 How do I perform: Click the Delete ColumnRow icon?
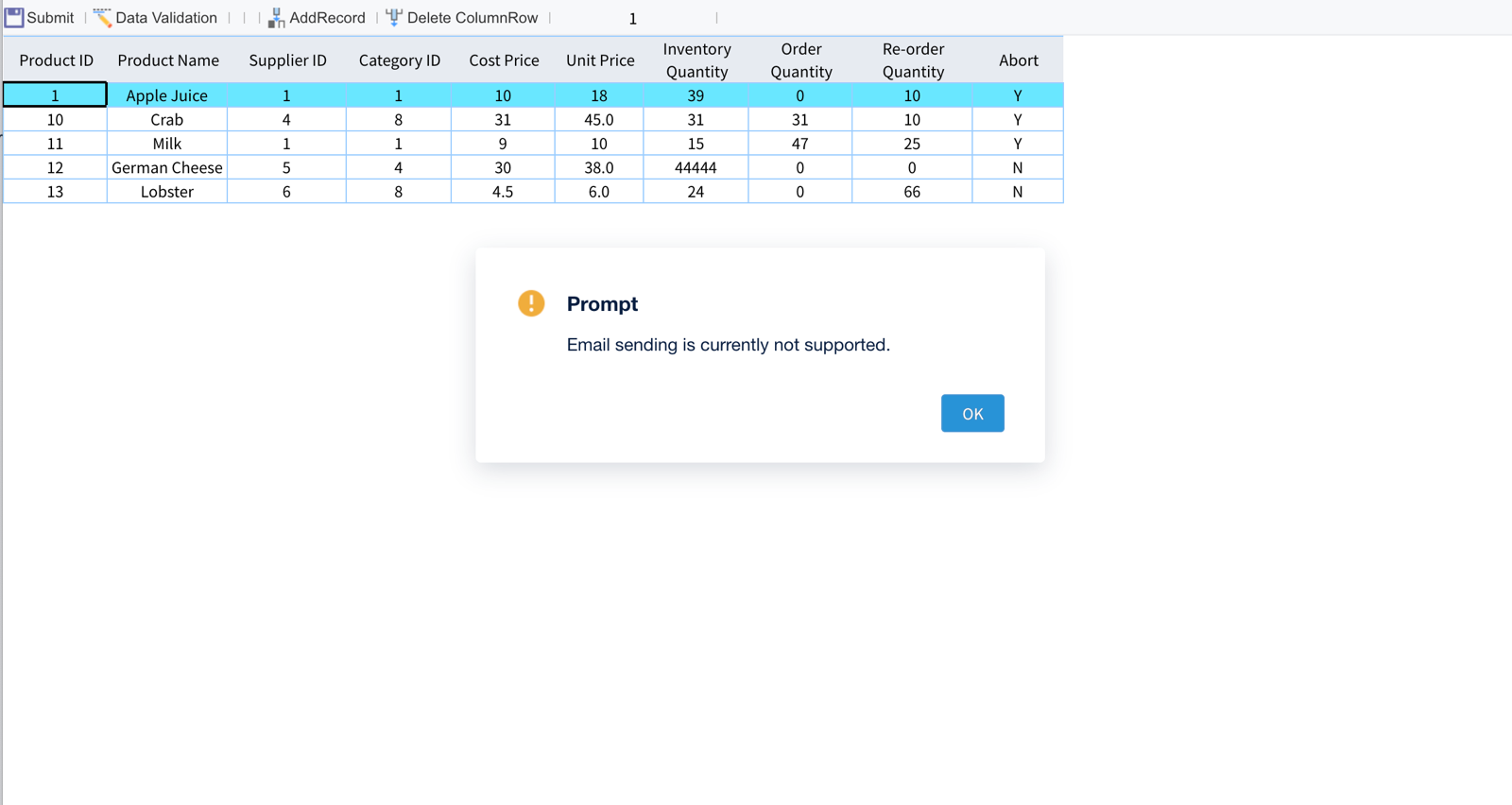pyautogui.click(x=394, y=18)
